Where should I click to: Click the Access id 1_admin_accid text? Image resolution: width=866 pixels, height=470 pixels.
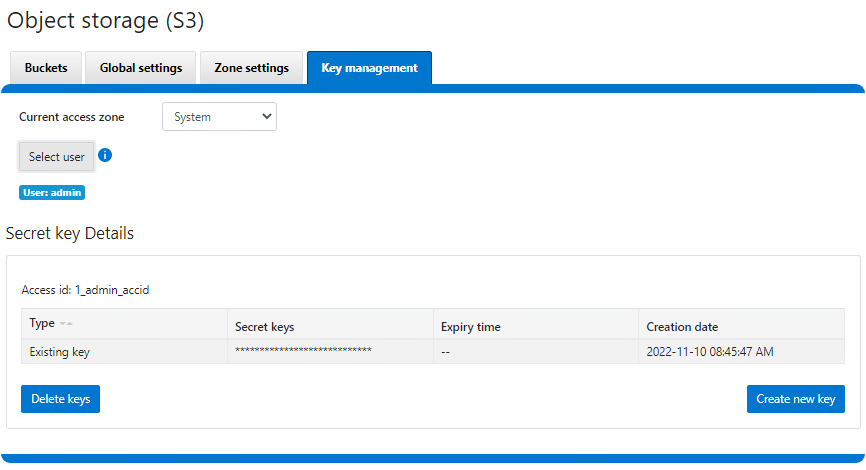coord(85,290)
